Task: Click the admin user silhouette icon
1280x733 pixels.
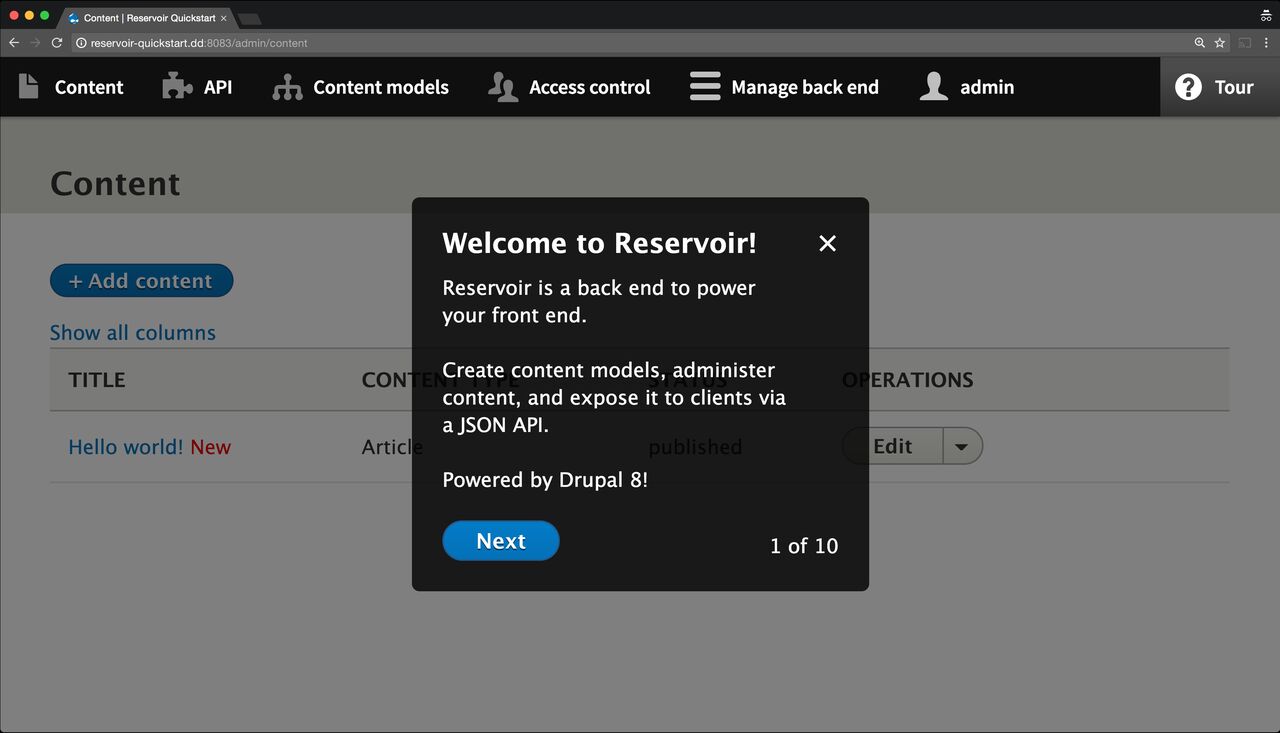Action: pyautogui.click(x=934, y=86)
